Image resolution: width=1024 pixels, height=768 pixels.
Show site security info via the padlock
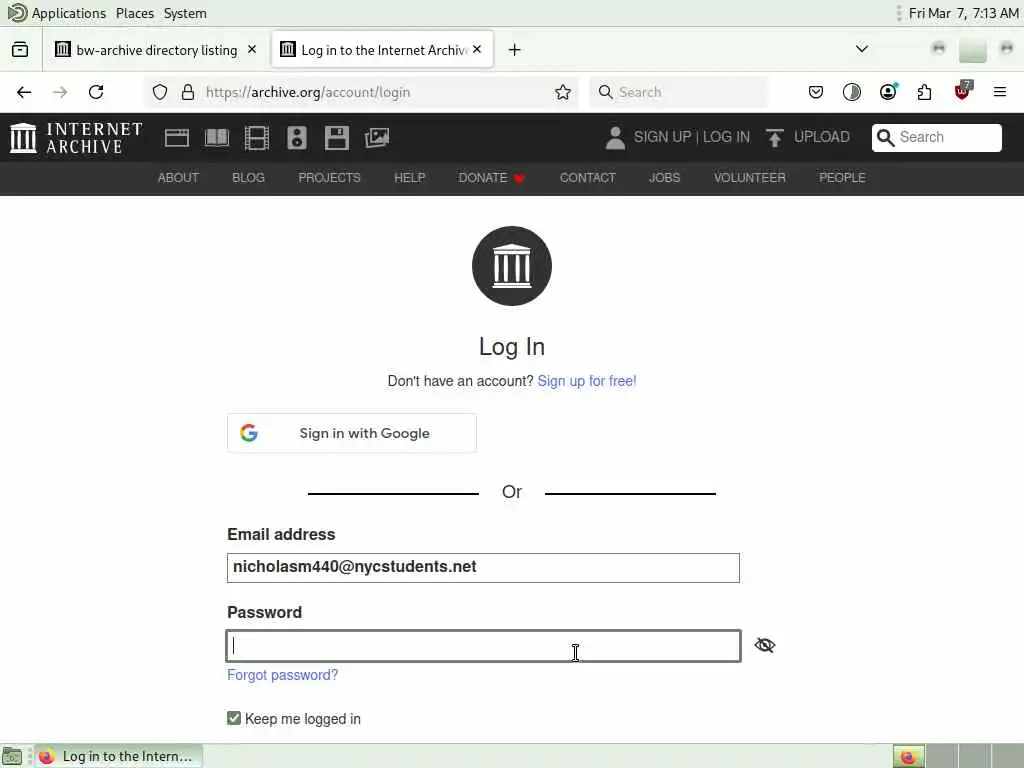[x=188, y=92]
